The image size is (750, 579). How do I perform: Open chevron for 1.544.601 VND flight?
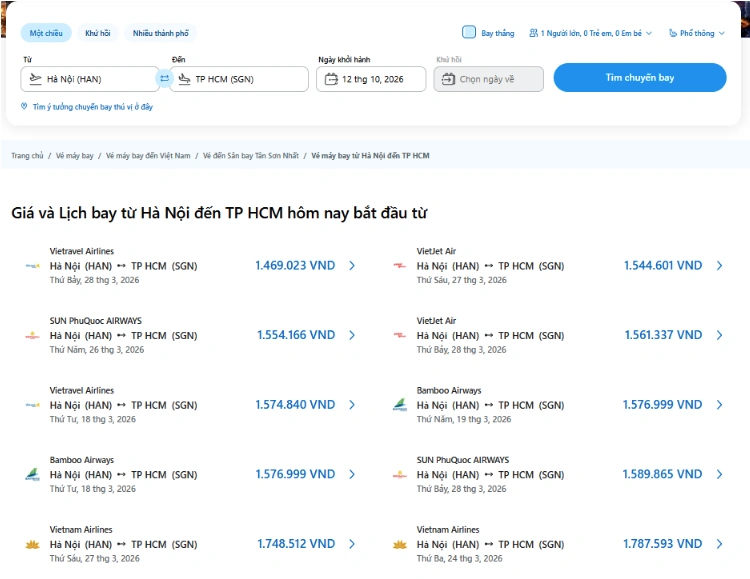coord(719,266)
